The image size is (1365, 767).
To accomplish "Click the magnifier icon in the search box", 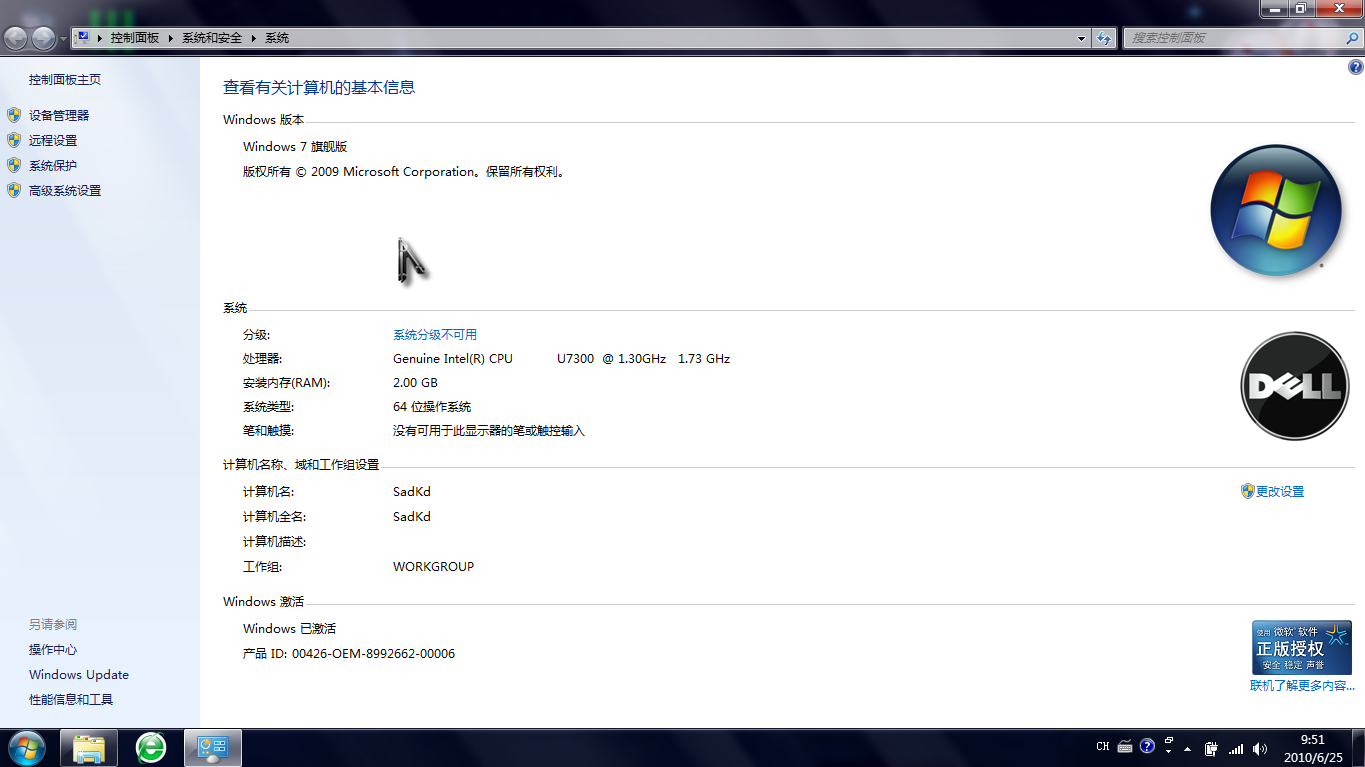I will tap(1352, 38).
